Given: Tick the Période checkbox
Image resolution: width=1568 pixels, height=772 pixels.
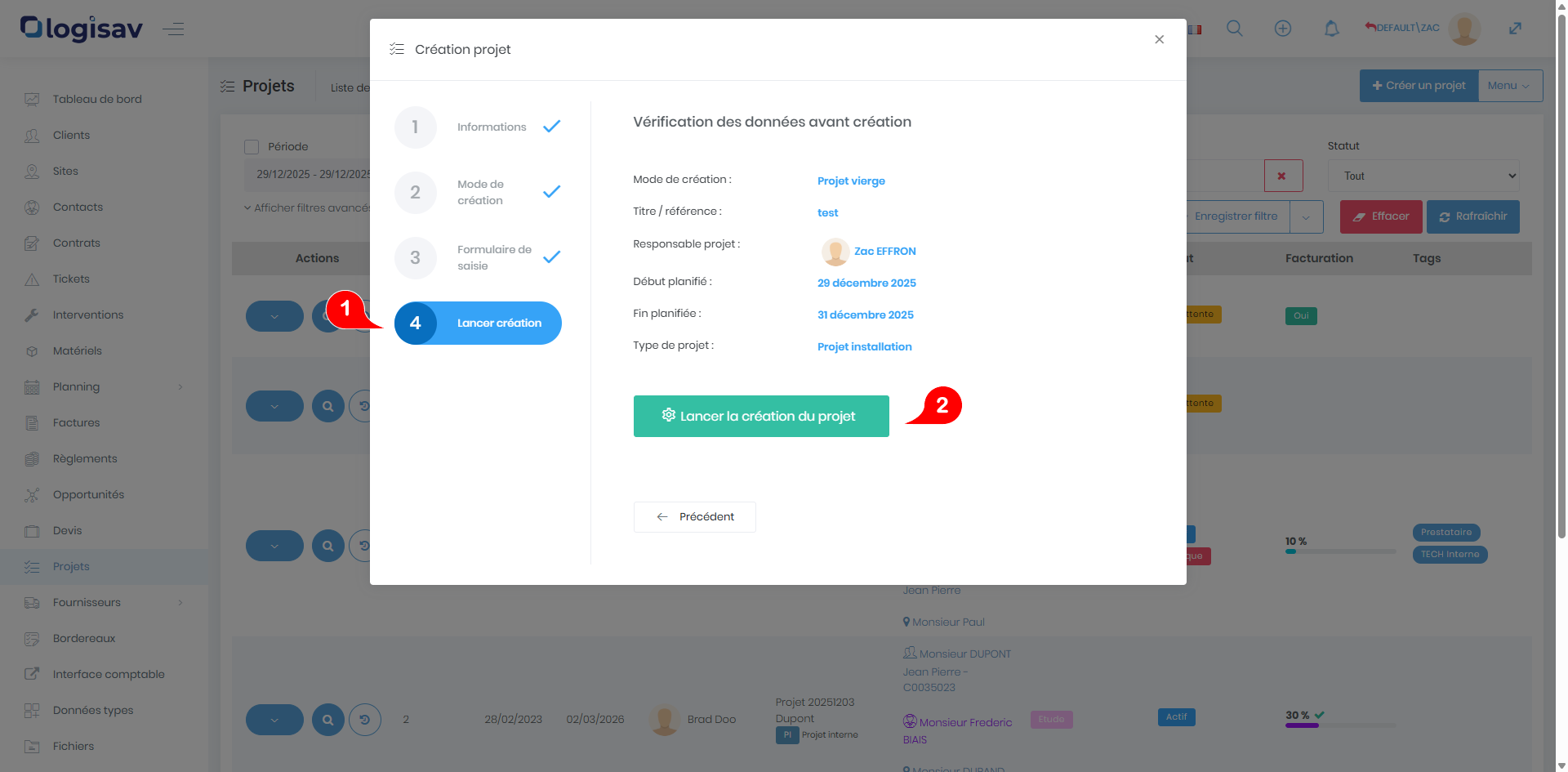Looking at the screenshot, I should [252, 147].
